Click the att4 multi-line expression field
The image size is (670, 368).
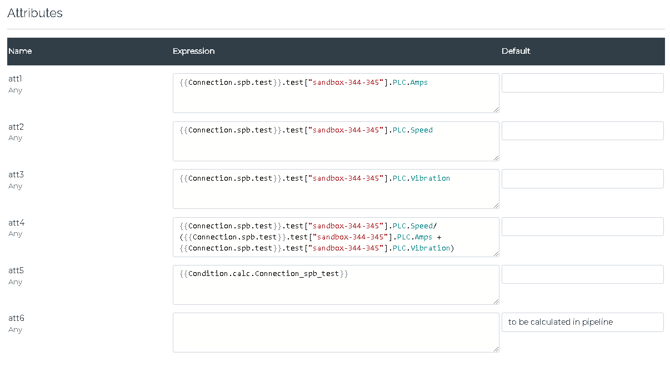(x=336, y=237)
